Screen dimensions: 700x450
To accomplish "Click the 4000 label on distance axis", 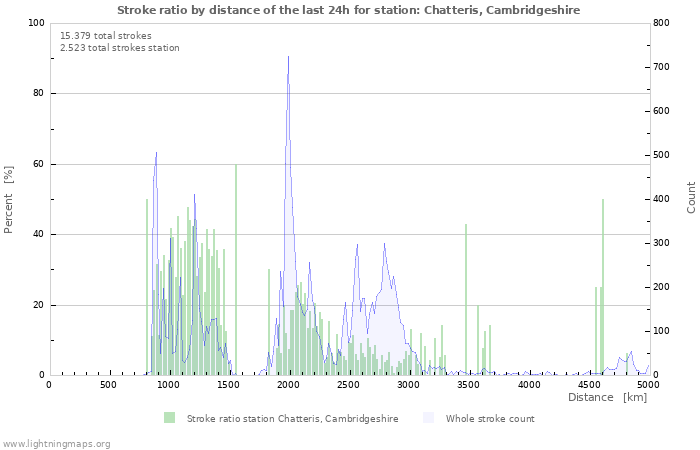I will click(528, 385).
